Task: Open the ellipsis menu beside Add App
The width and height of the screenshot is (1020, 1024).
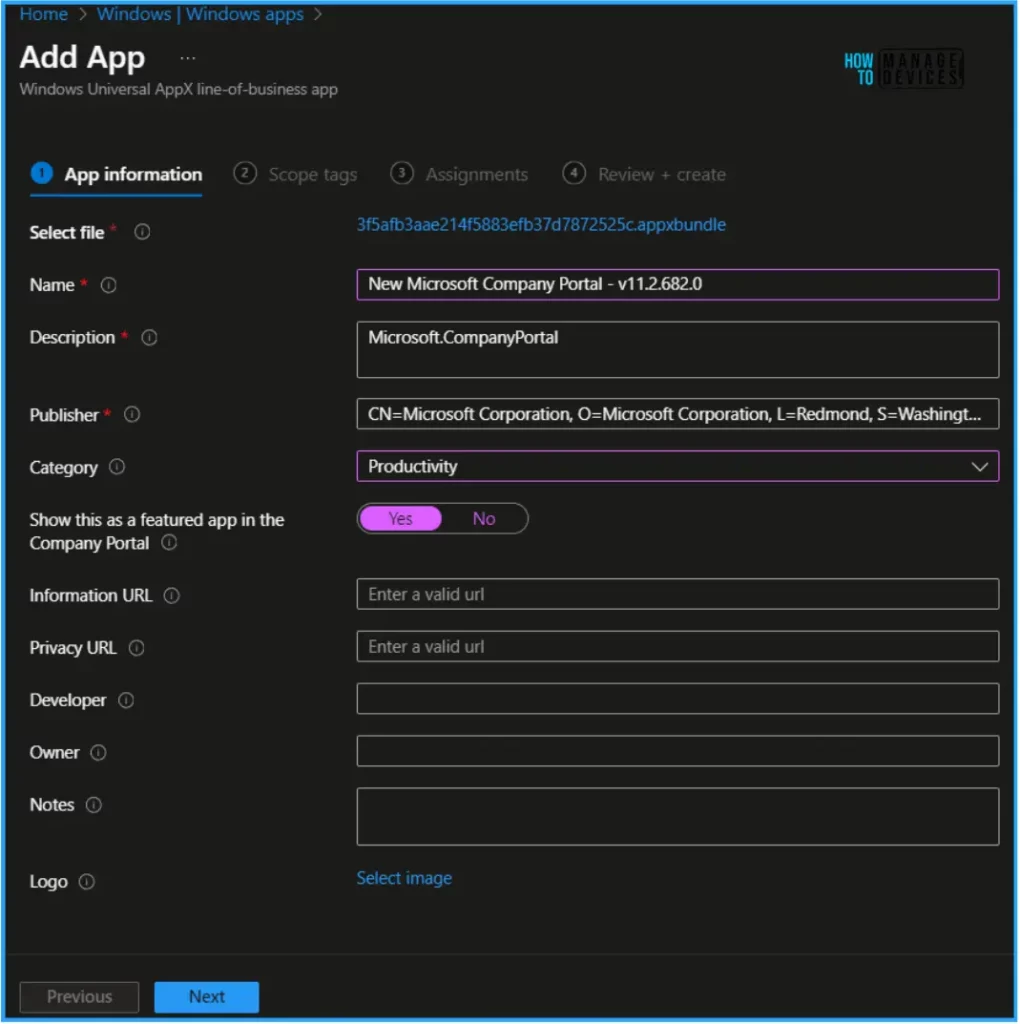Action: point(187,58)
